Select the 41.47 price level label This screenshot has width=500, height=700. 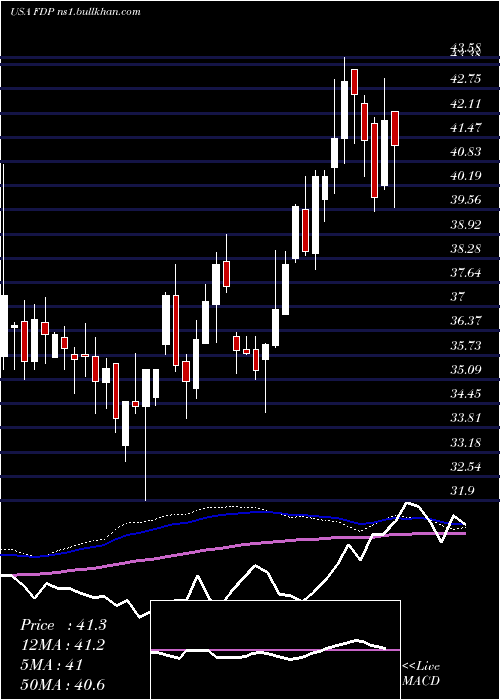(x=466, y=128)
